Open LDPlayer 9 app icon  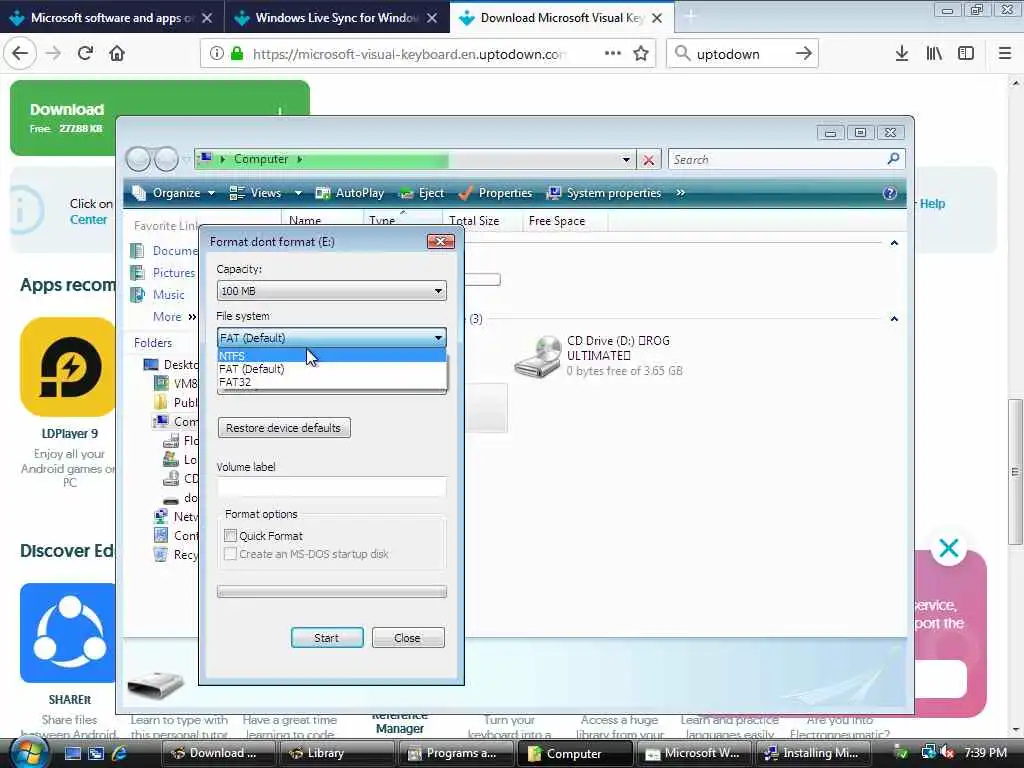pyautogui.click(x=68, y=367)
